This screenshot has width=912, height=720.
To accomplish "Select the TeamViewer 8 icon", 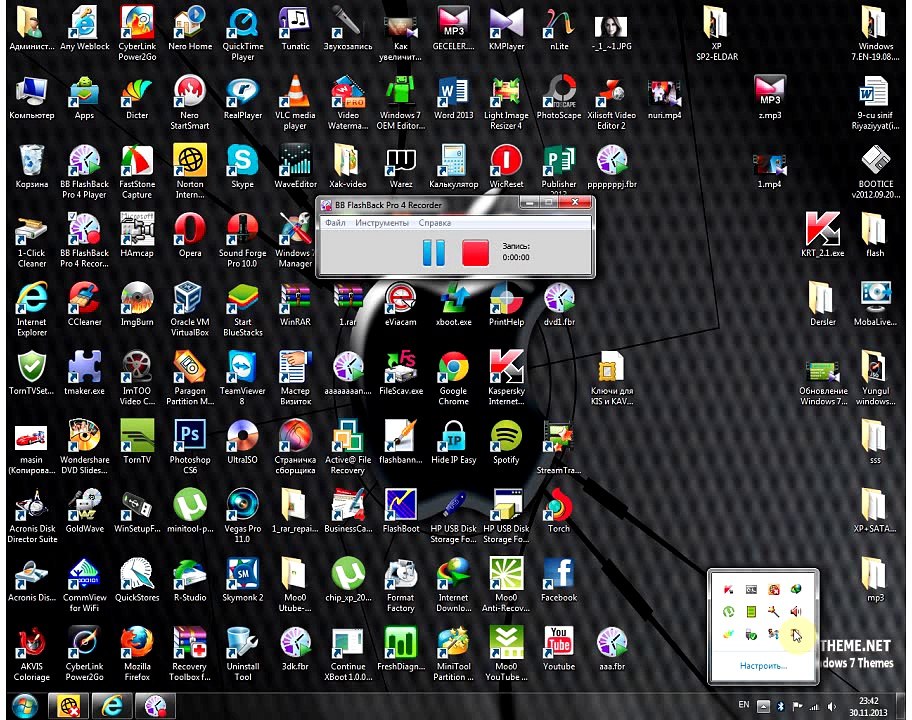I will click(x=242, y=379).
